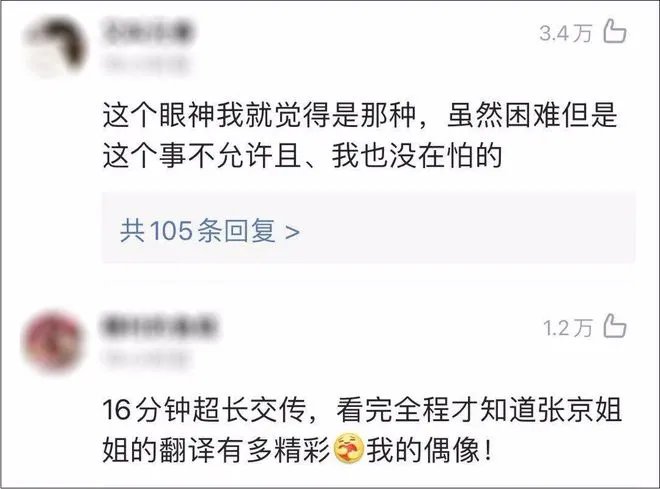Viewport: 660px width, 489px height.
Task: Like the comment showing 3.4万 likes
Action: [x=615, y=32]
